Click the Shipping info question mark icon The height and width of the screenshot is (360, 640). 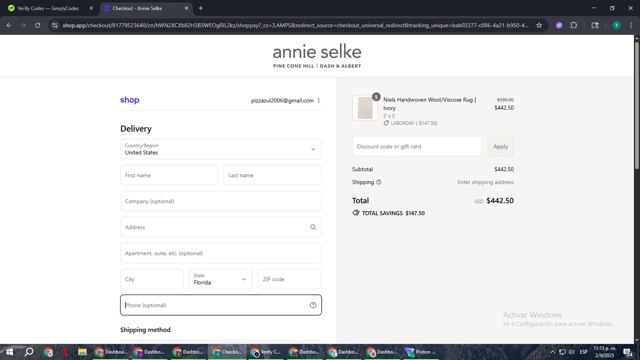click(379, 182)
